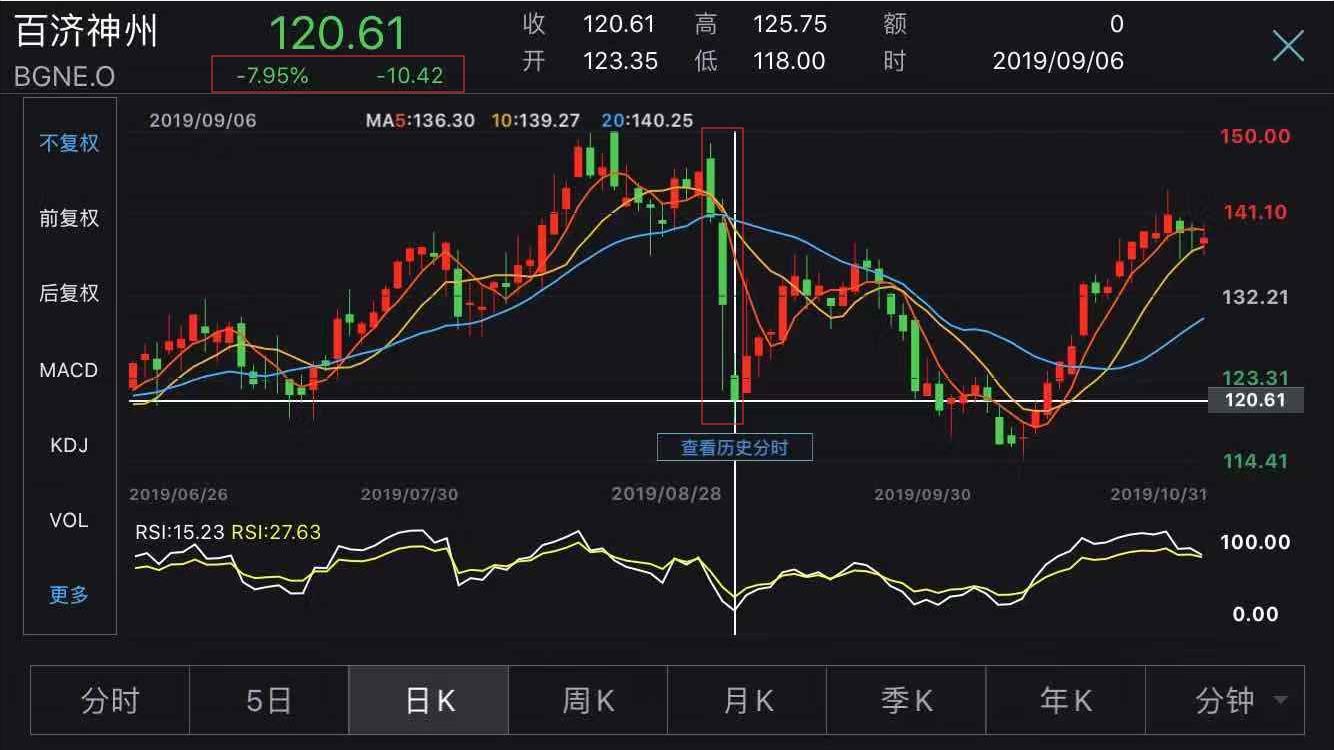Click the large price 120.61

click(338, 33)
